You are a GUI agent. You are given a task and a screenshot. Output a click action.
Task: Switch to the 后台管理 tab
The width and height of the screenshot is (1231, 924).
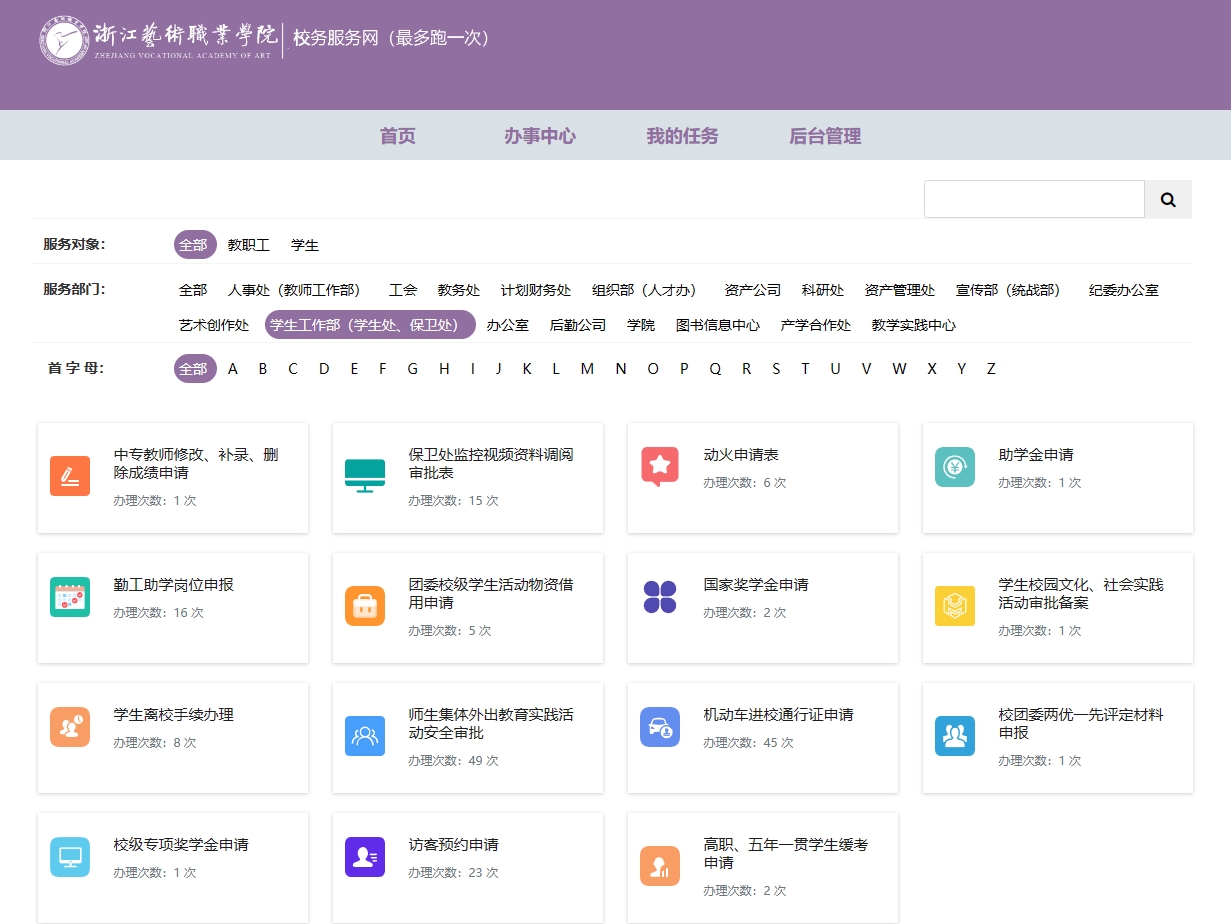pos(825,136)
